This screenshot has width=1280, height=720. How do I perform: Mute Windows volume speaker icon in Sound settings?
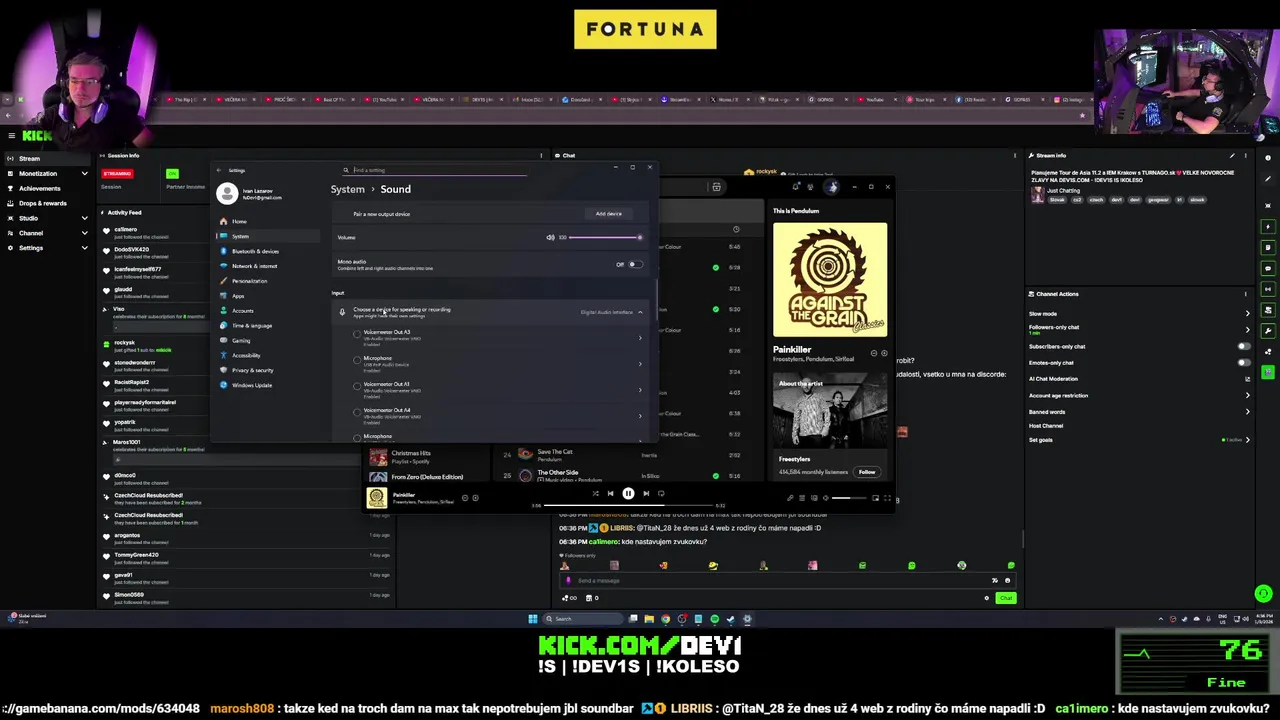(550, 237)
